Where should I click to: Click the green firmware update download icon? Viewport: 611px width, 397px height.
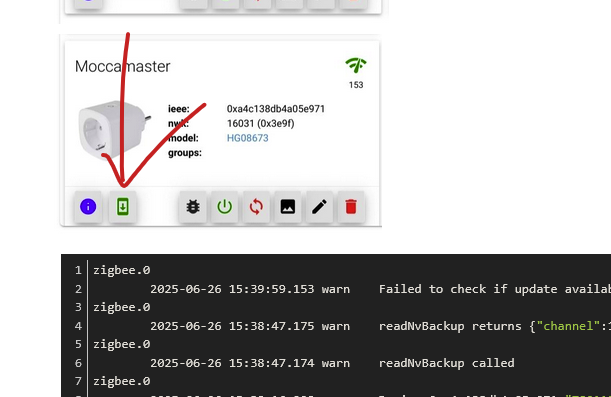[123, 206]
